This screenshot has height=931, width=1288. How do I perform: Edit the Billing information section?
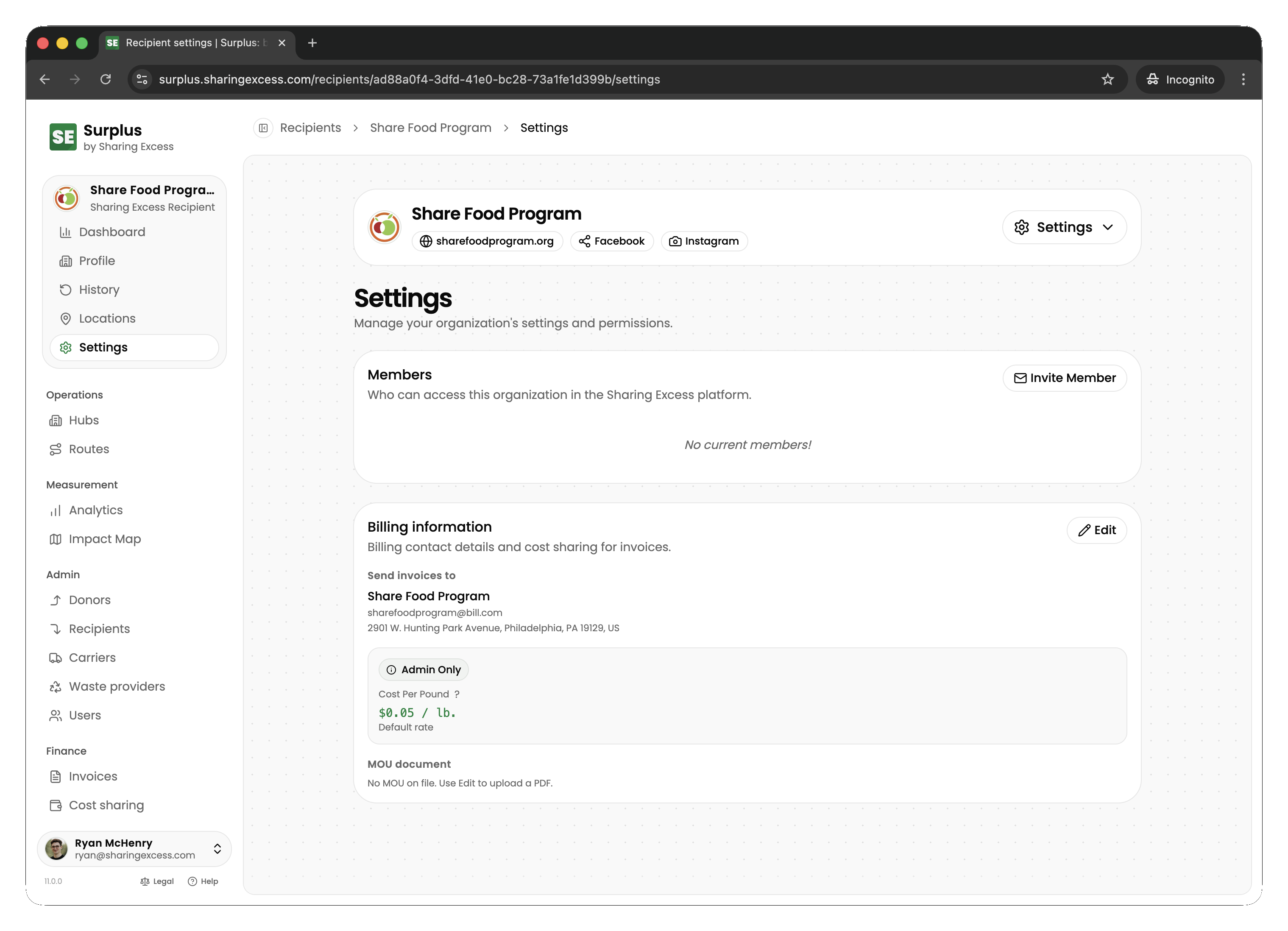pyautogui.click(x=1097, y=530)
